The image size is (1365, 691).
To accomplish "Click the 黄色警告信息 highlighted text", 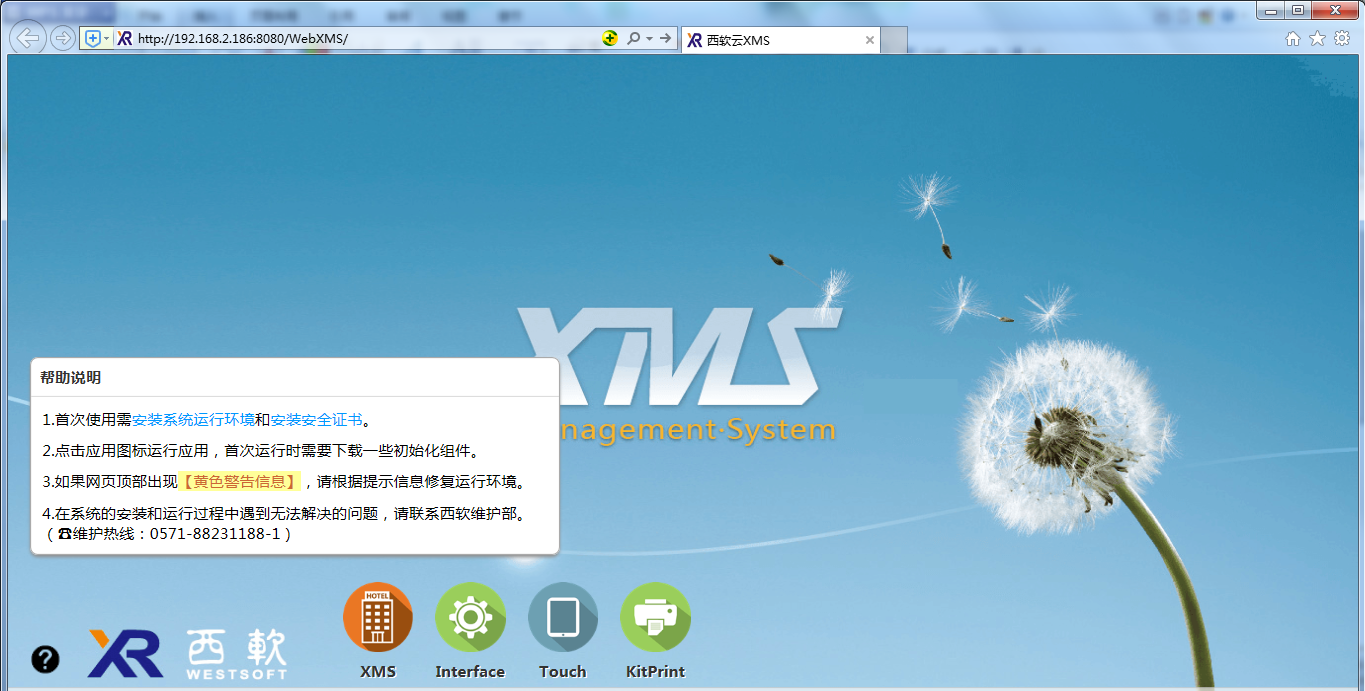I will pos(240,481).
